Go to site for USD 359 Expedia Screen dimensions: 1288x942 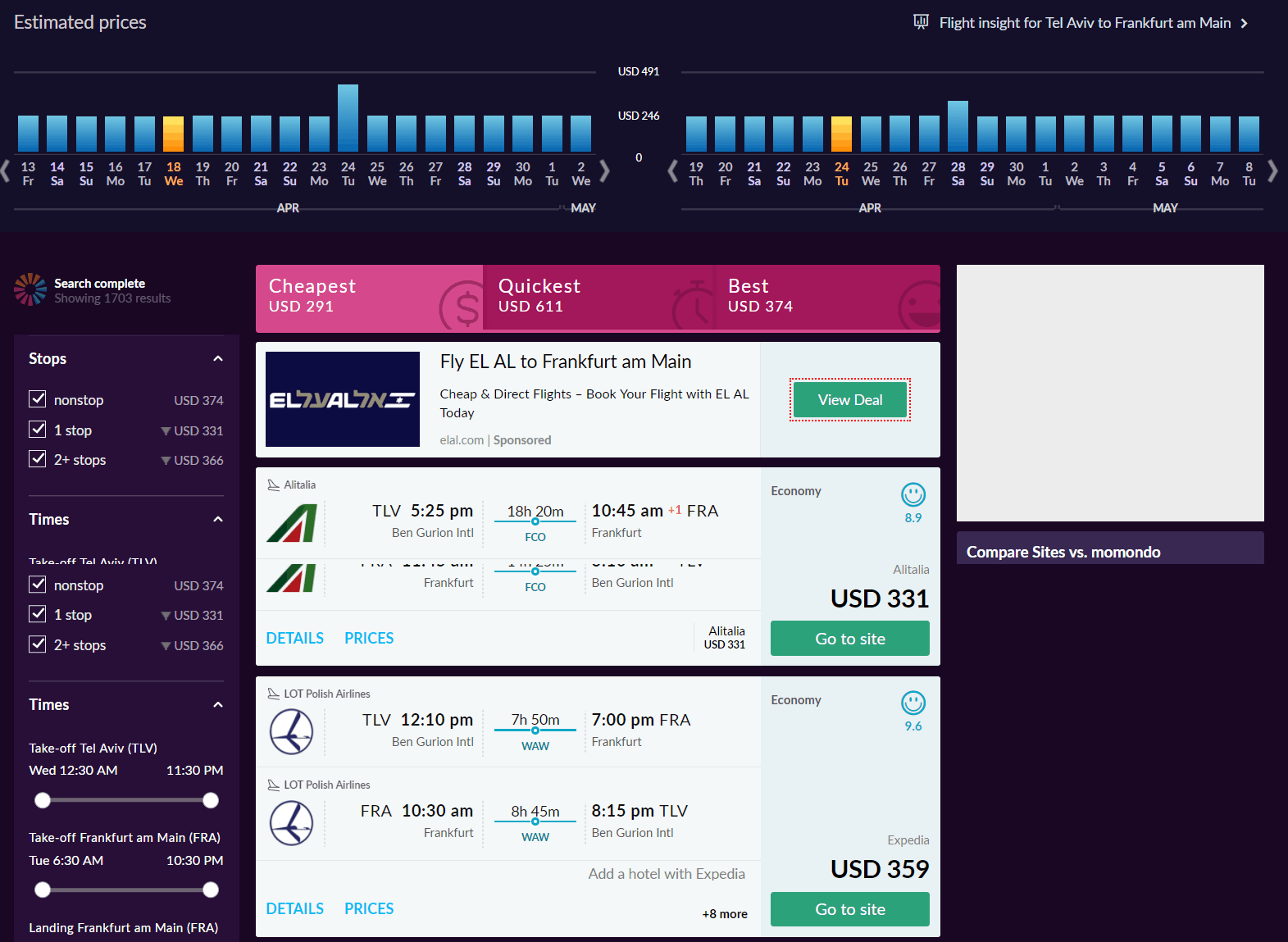(850, 909)
